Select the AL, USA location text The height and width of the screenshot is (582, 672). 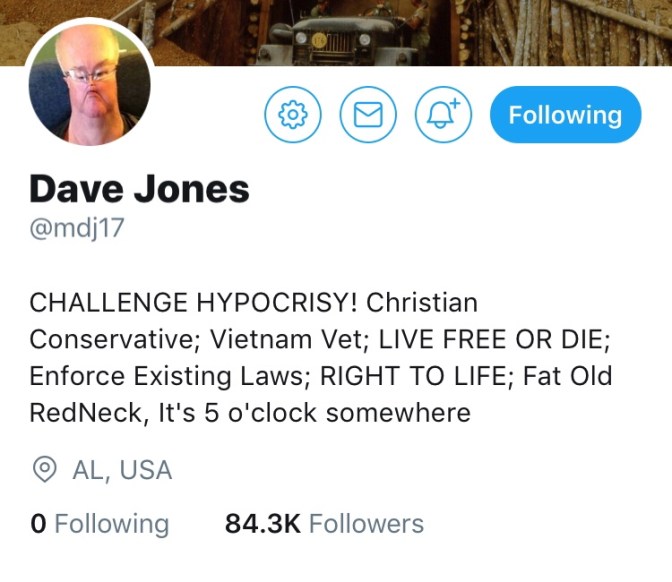point(123,470)
